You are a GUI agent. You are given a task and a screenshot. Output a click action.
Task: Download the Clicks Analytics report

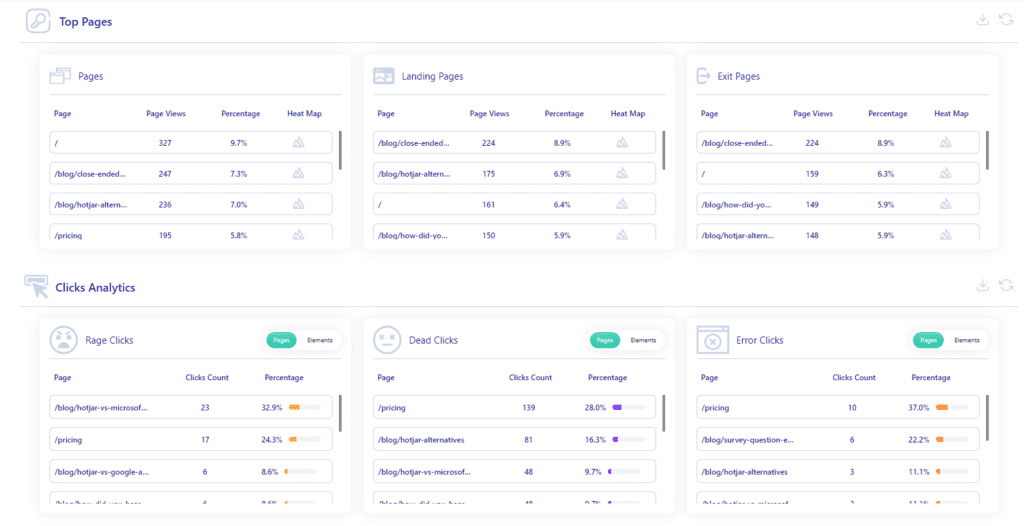[983, 286]
